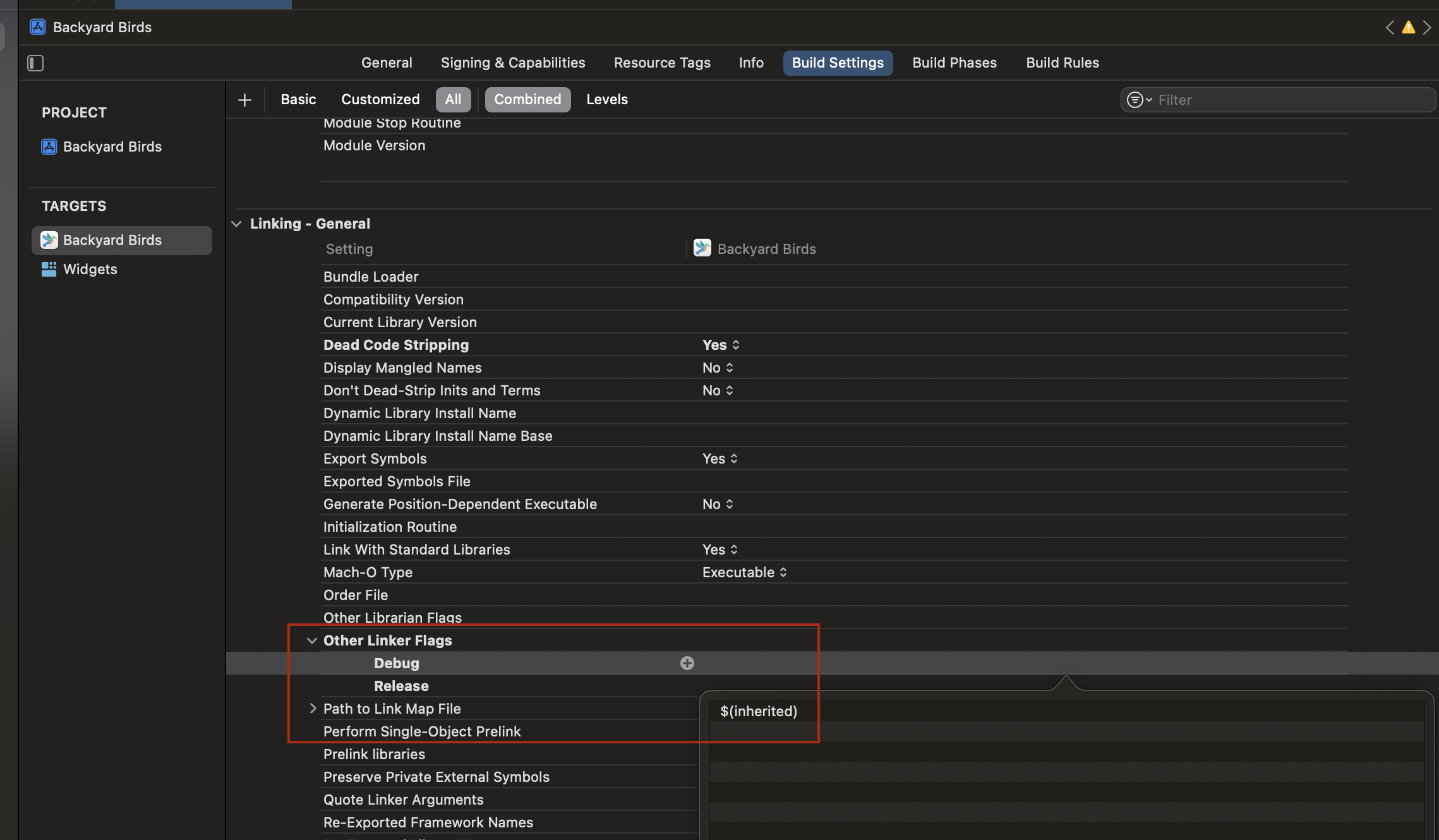The width and height of the screenshot is (1439, 840).
Task: Open the Build Phases tab
Action: (x=954, y=63)
